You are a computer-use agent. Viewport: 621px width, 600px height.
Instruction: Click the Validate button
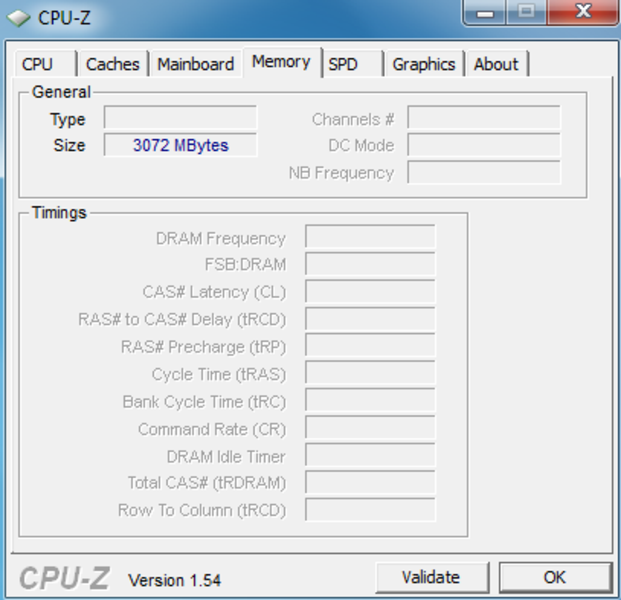click(432, 577)
